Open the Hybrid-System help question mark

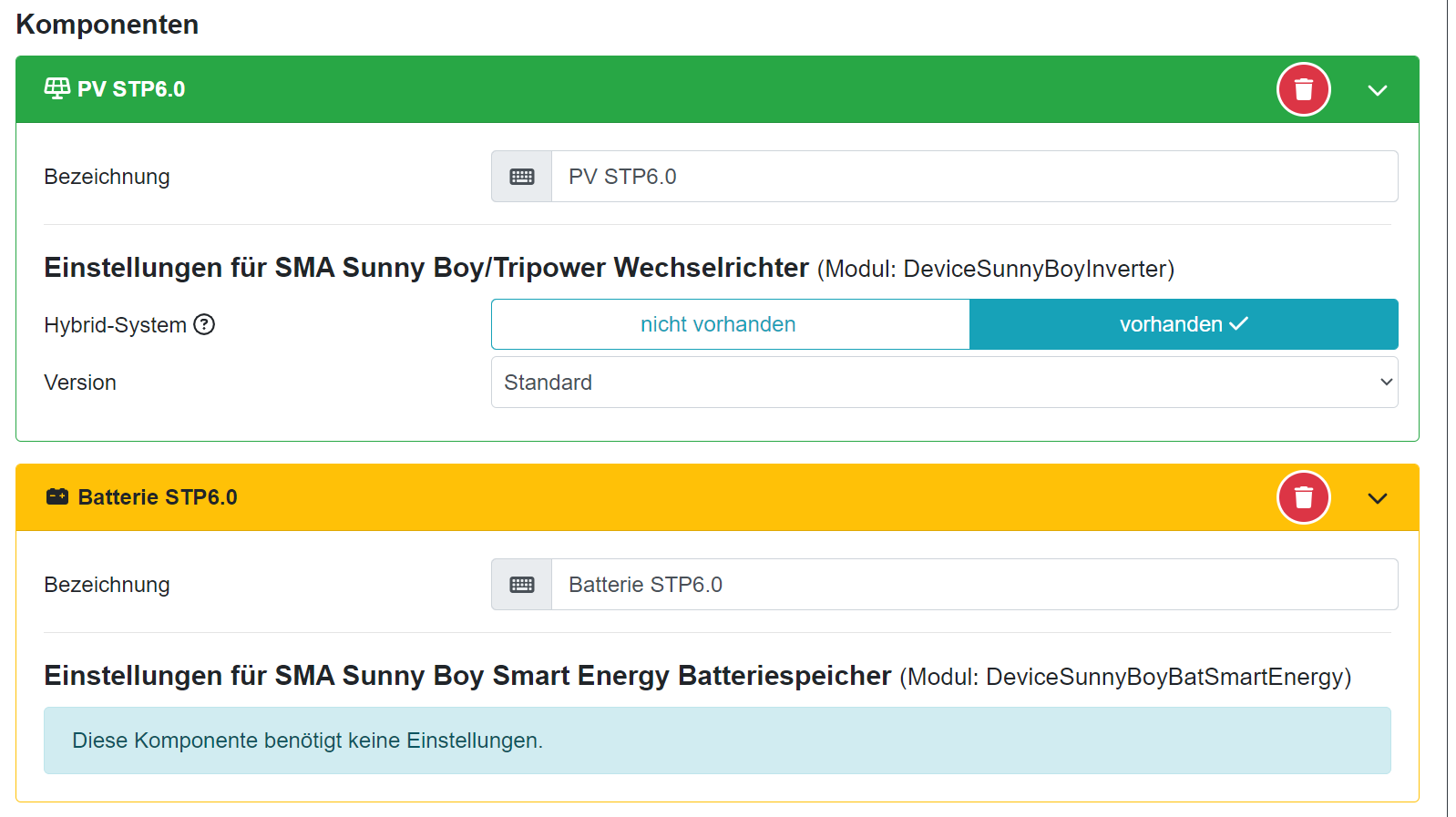205,324
